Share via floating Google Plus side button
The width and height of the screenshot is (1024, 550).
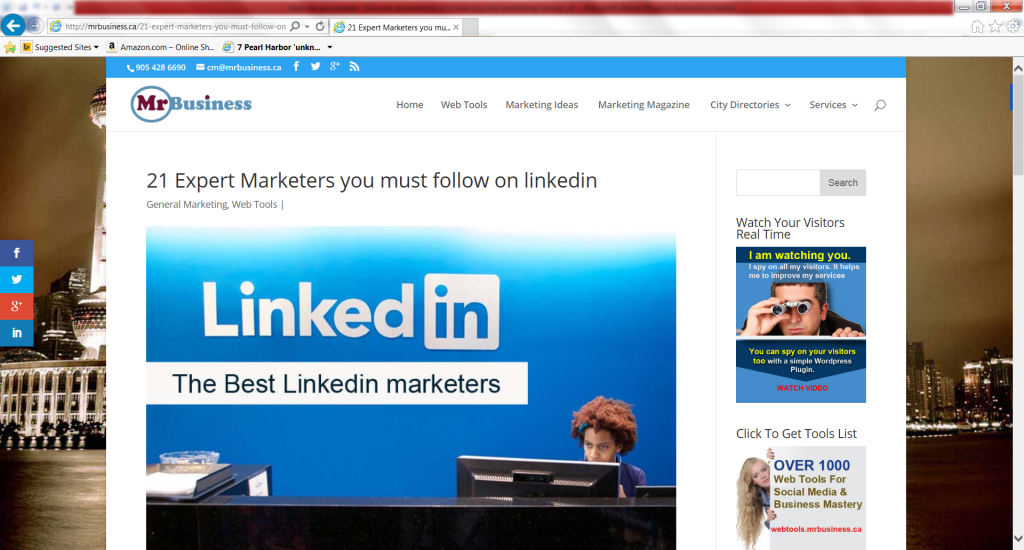[x=17, y=306]
